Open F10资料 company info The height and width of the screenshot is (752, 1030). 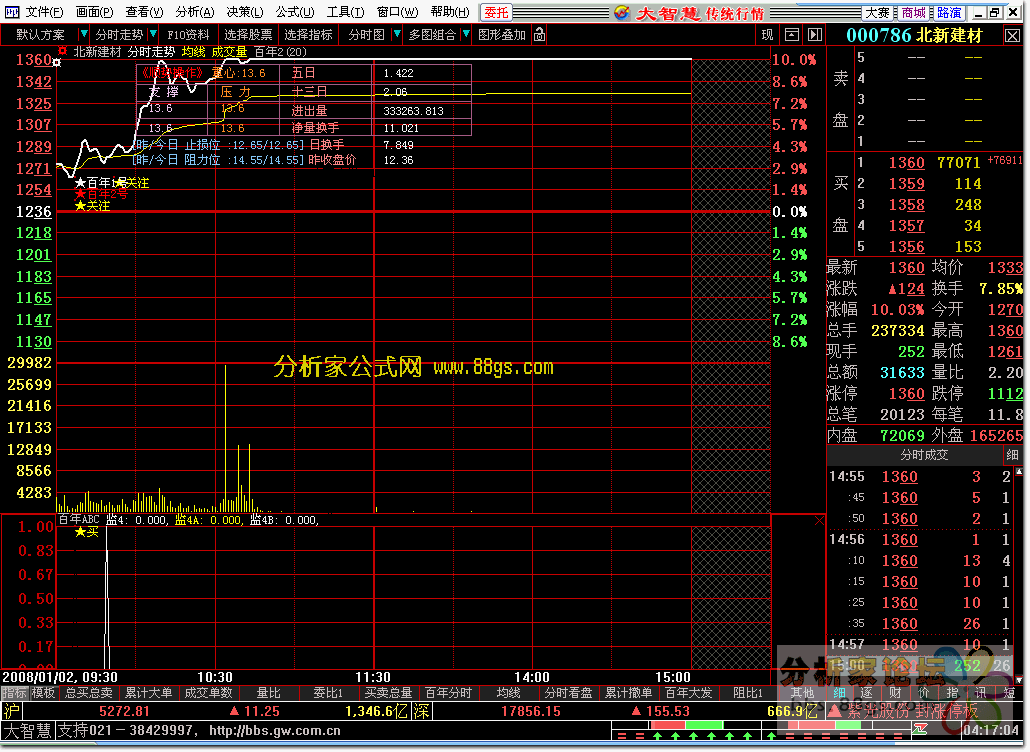tap(188, 35)
